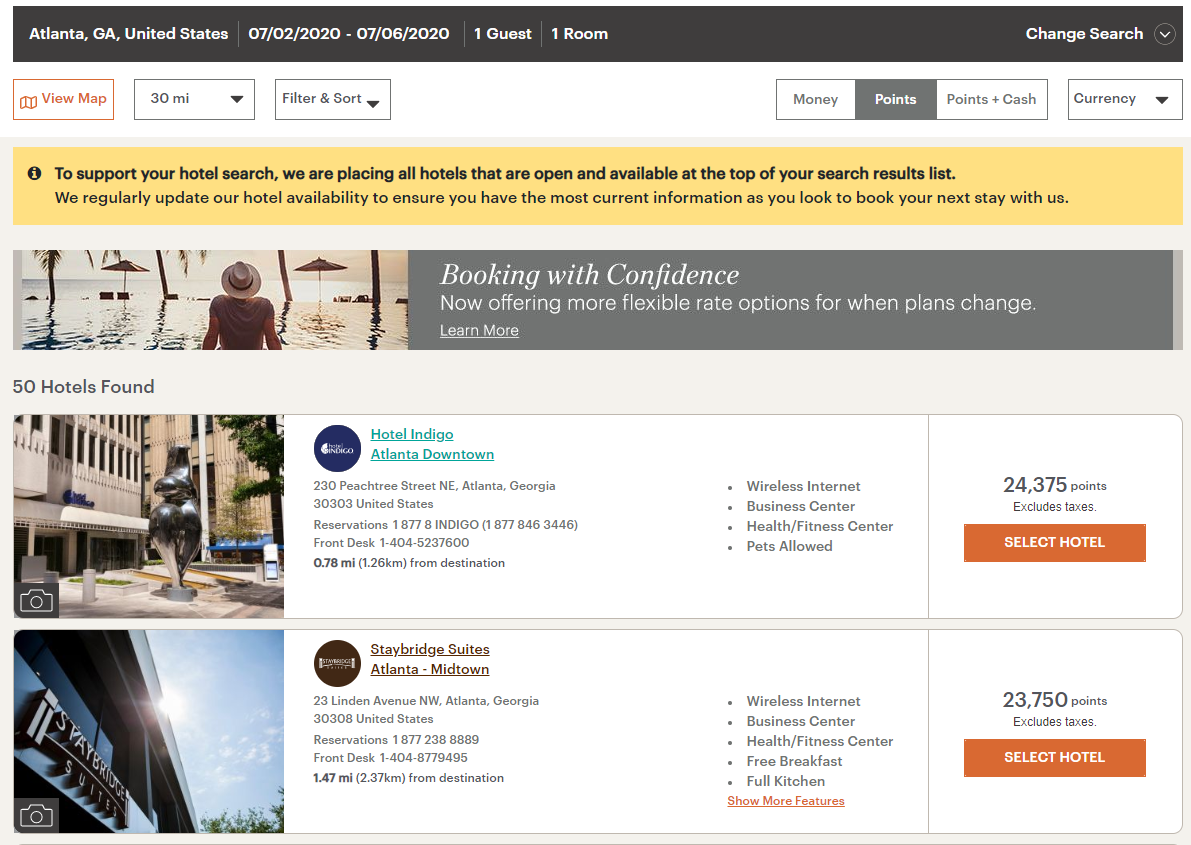Switch rate display to Money
Screen dimensions: 1191x845
point(816,100)
